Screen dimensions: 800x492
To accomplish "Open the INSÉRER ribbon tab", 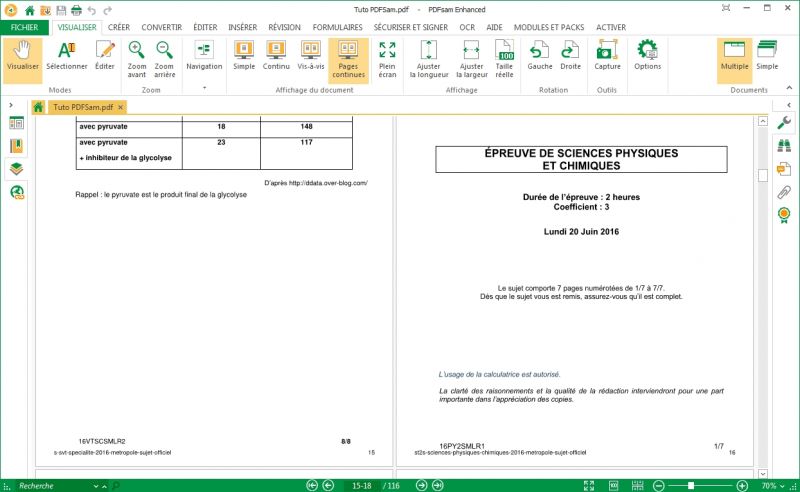I will 242,27.
